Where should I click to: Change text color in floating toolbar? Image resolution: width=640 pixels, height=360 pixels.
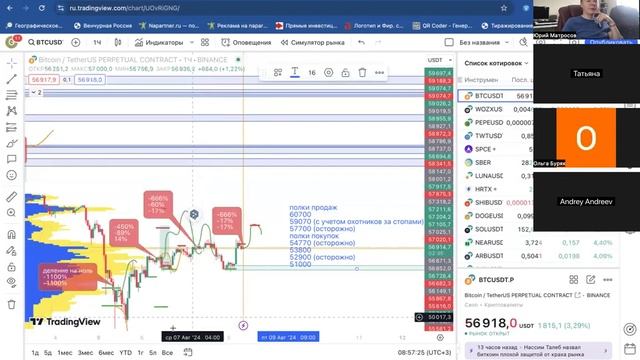click(295, 73)
